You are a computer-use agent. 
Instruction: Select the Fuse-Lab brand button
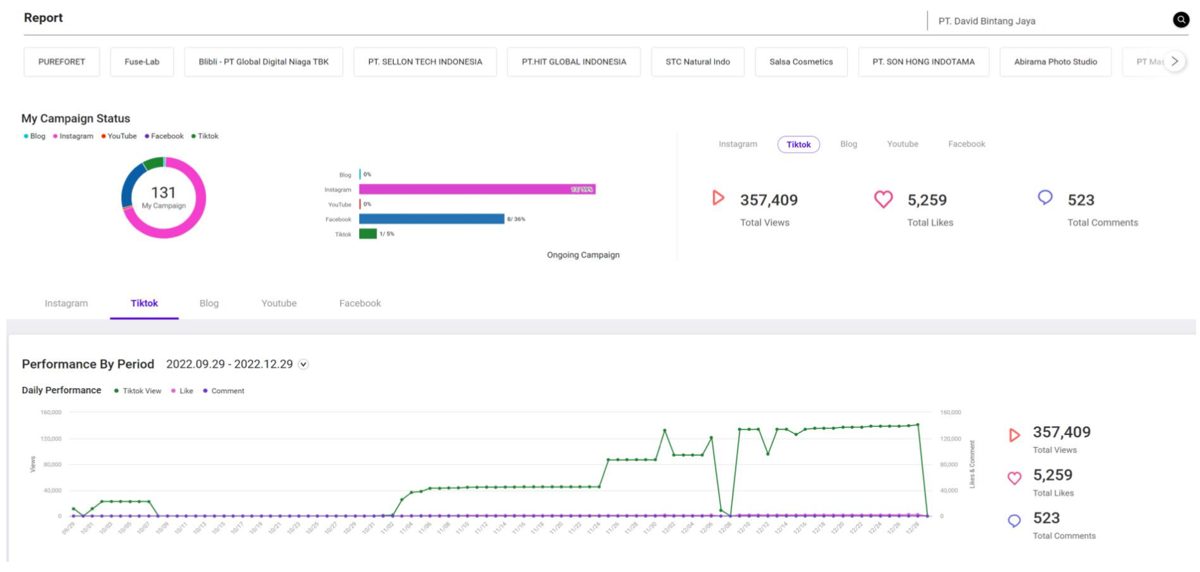pyautogui.click(x=141, y=62)
